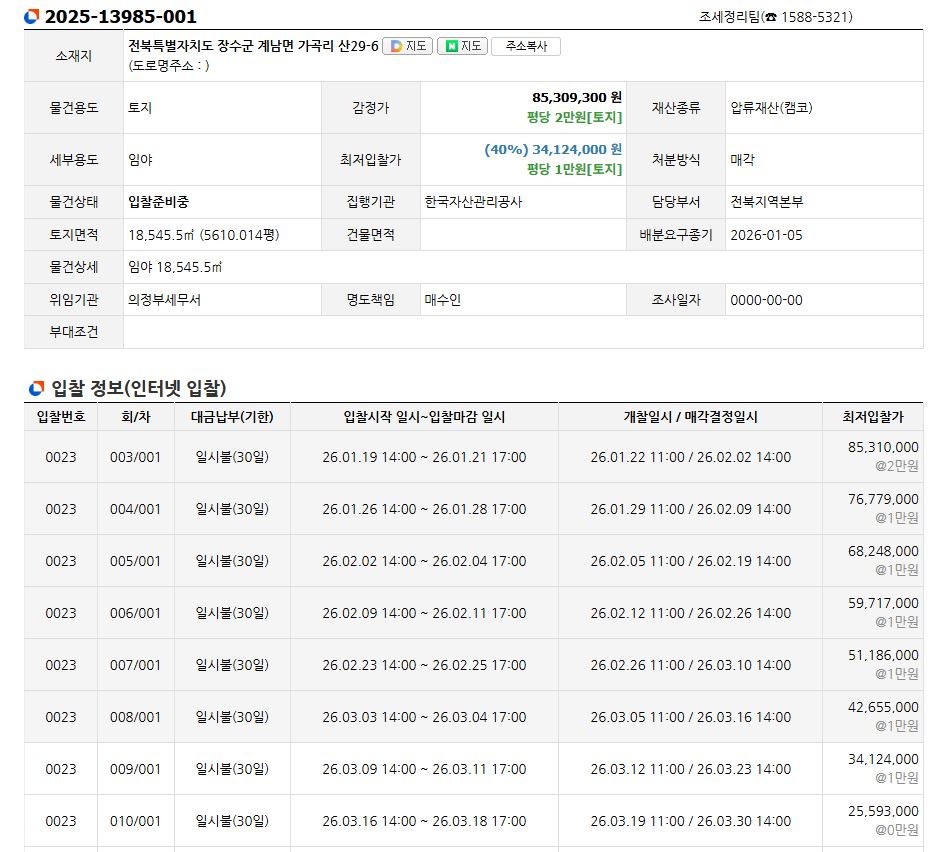Click the 입찰번호 column header
Viewport: 939px width, 852px height.
tap(60, 417)
